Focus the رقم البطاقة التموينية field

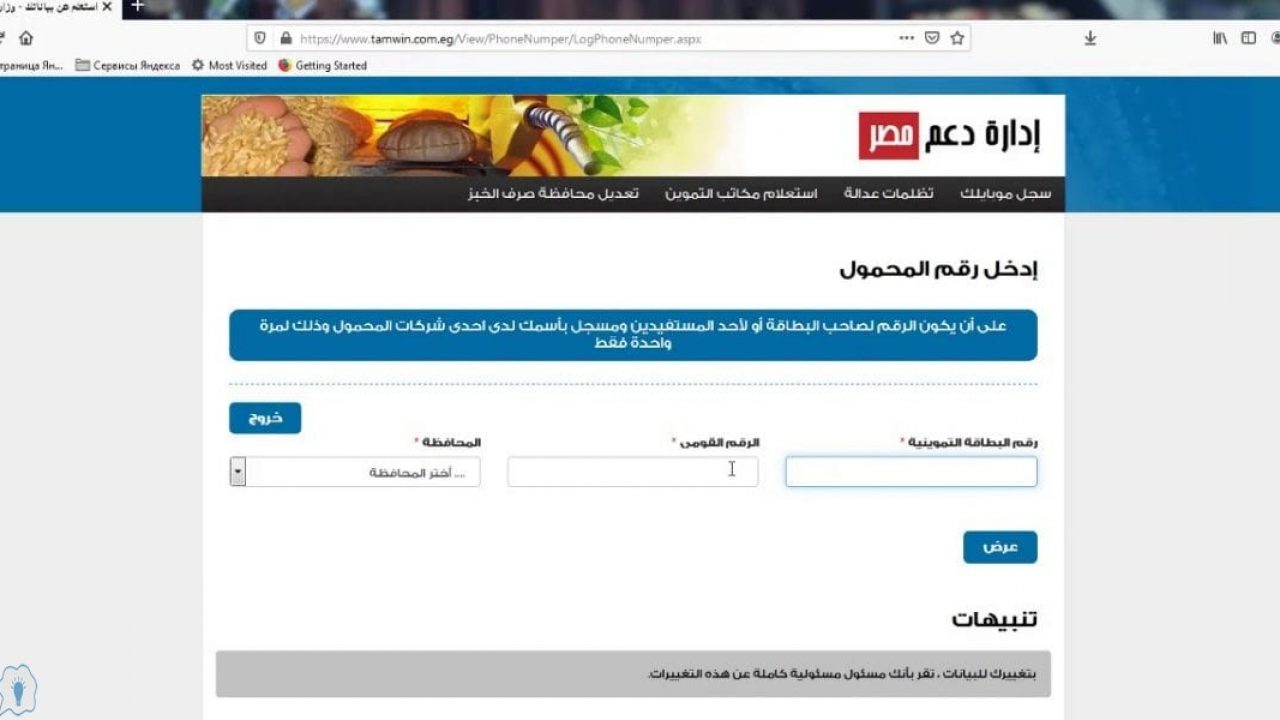[x=911, y=472]
